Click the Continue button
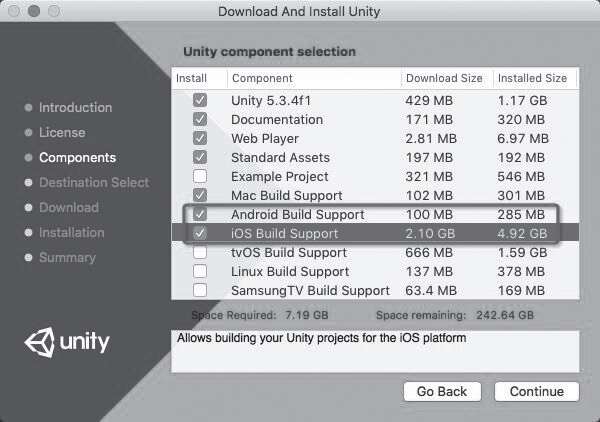The image size is (600, 422). point(536,391)
